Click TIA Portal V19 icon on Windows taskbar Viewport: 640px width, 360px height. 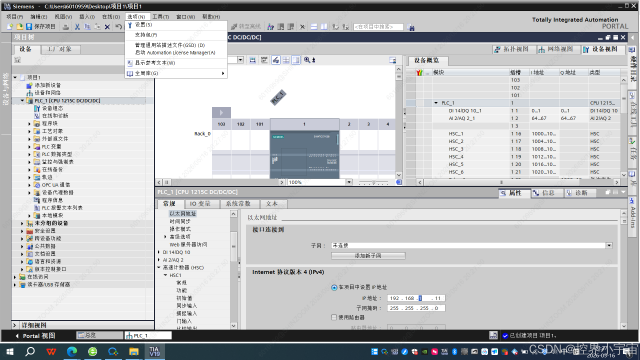click(x=155, y=351)
